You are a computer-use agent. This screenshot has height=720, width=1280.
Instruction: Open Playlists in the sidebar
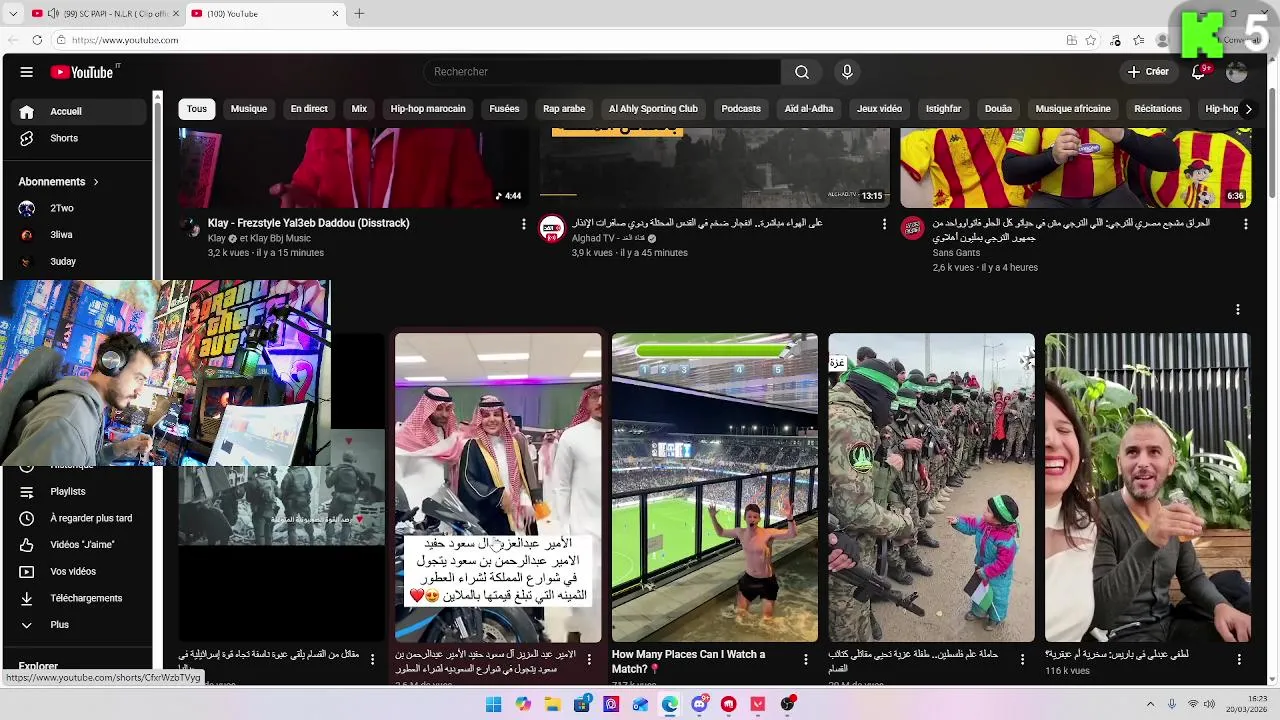coord(80,492)
